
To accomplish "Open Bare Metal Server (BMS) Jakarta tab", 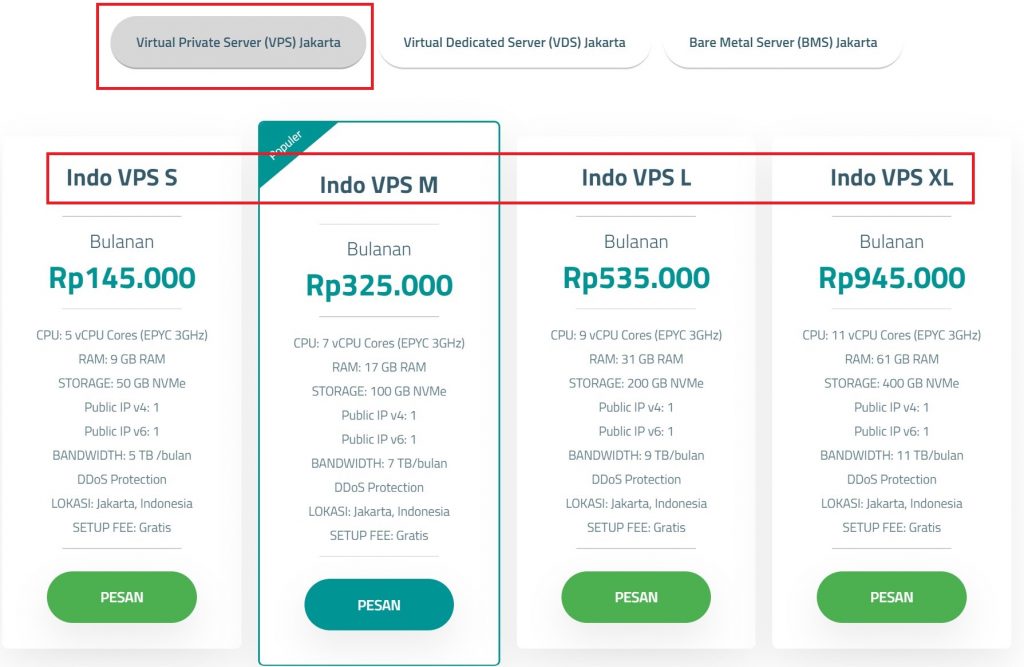I will click(x=783, y=43).
